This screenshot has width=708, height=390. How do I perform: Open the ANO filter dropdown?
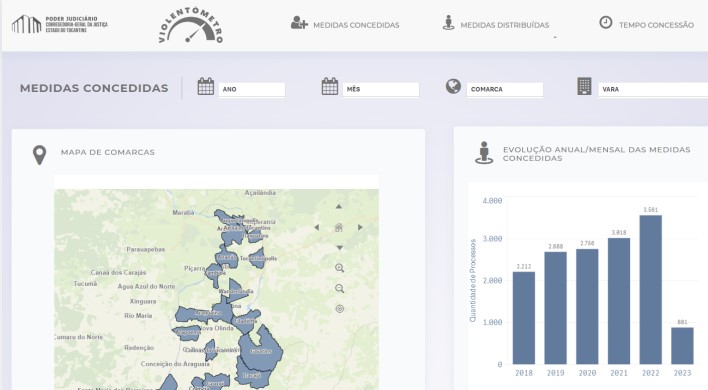pyautogui.click(x=252, y=89)
